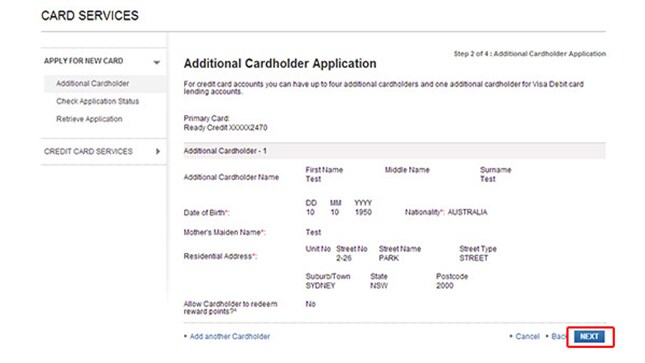Open Apply For New Card menu heading
The image size is (645, 363).
[x=84, y=61]
